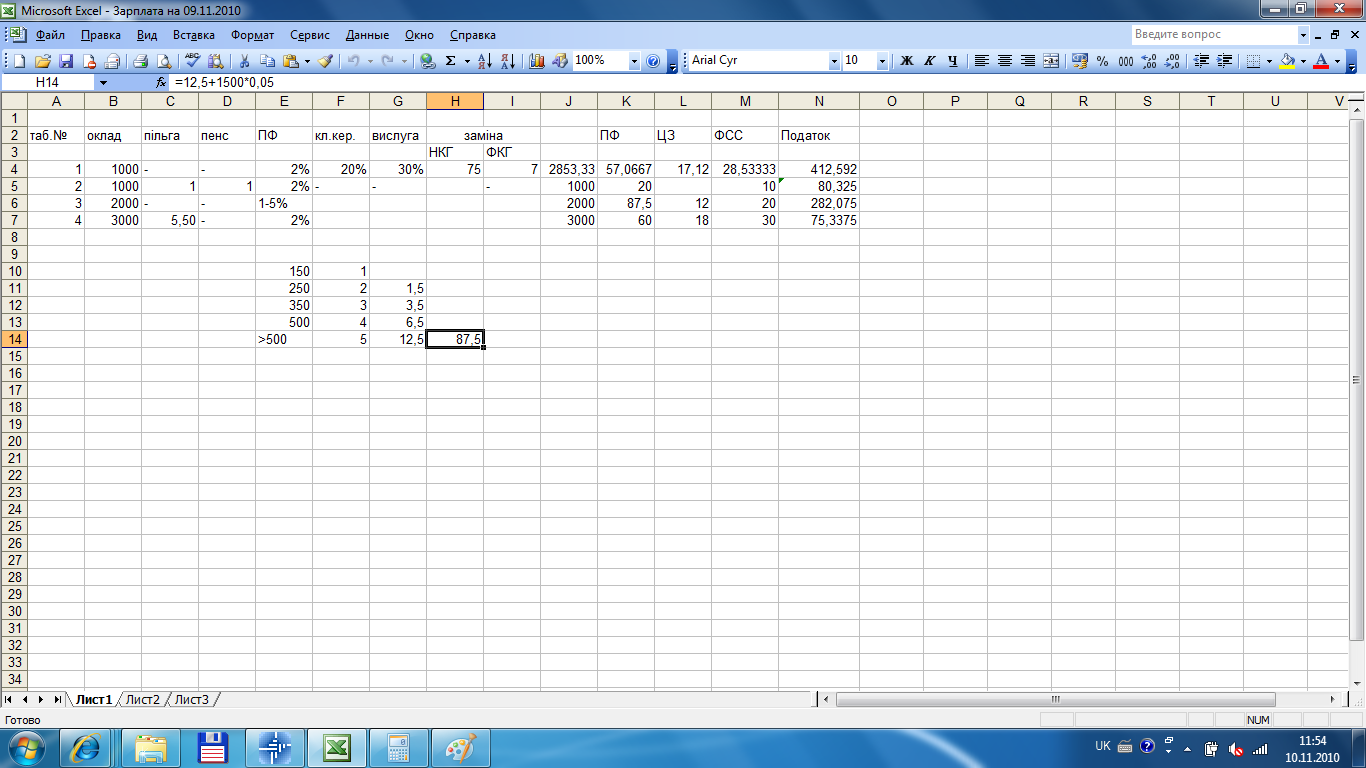Apply percent style format
The width and height of the screenshot is (1366, 768).
click(x=1103, y=61)
